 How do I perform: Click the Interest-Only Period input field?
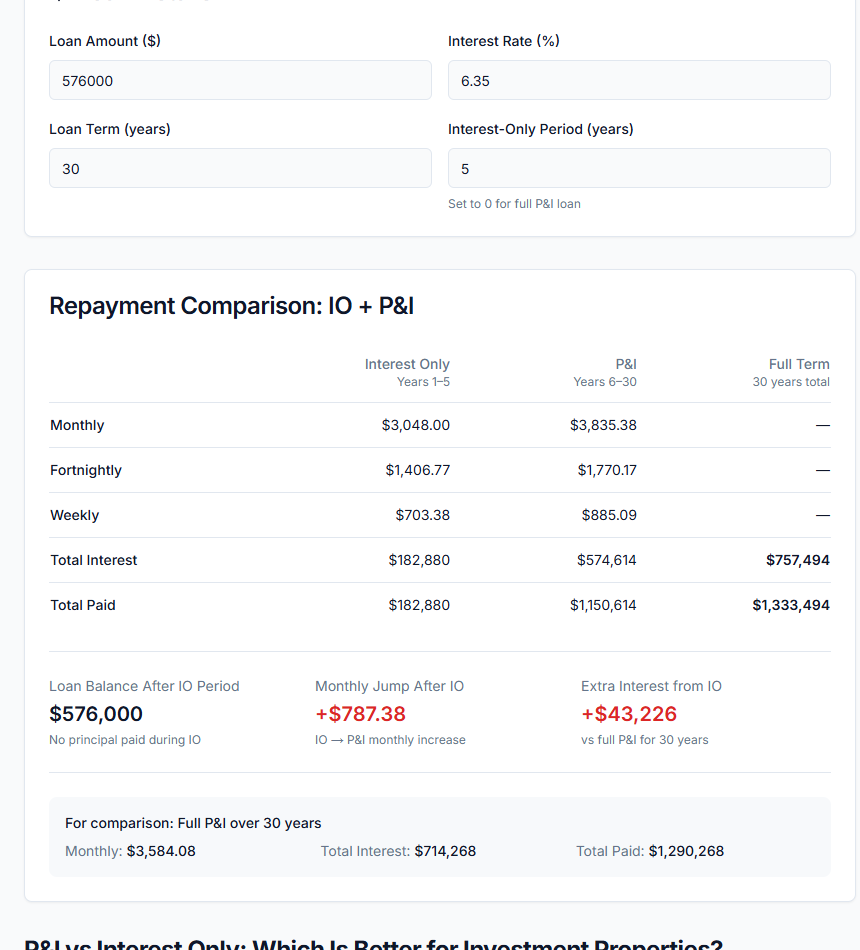pyautogui.click(x=639, y=168)
